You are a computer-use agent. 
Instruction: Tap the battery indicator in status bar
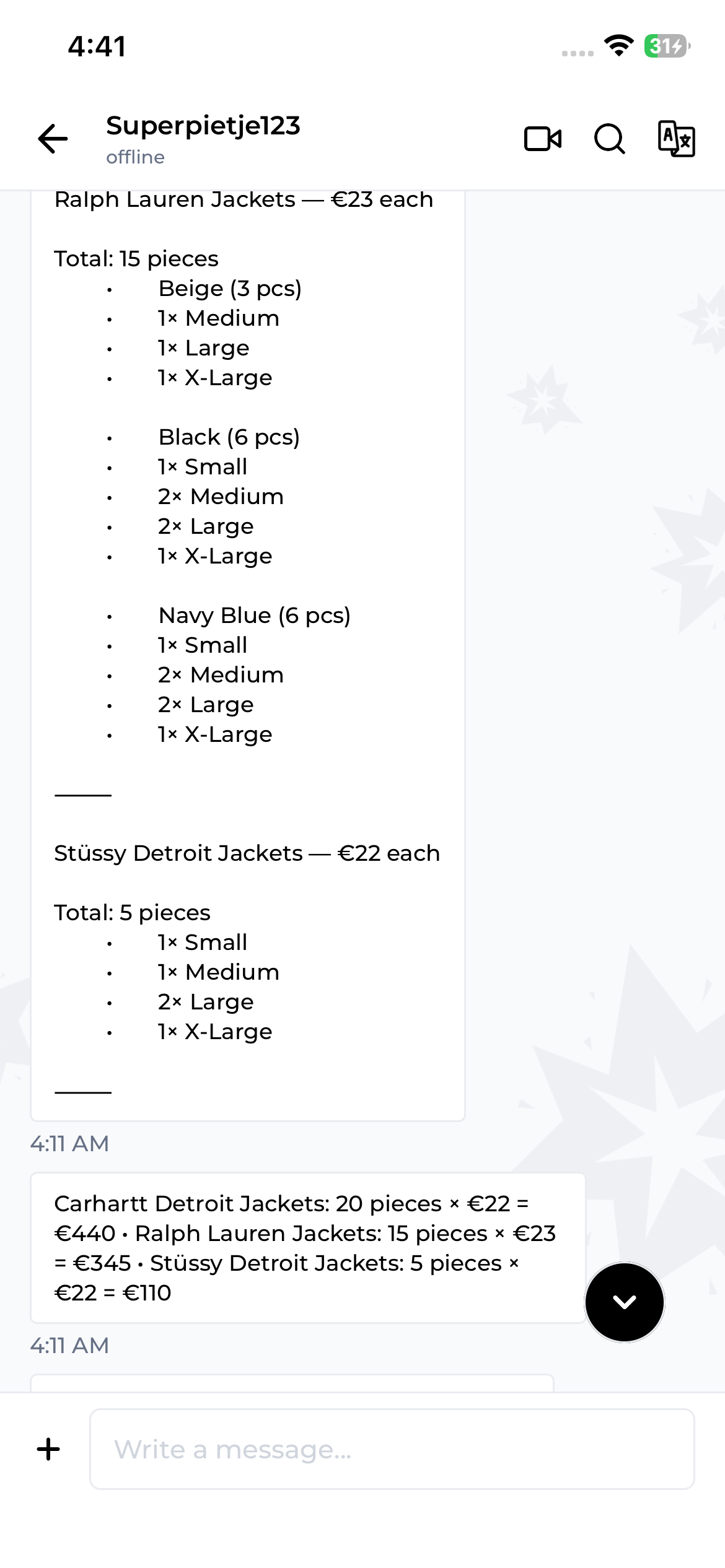point(667,46)
